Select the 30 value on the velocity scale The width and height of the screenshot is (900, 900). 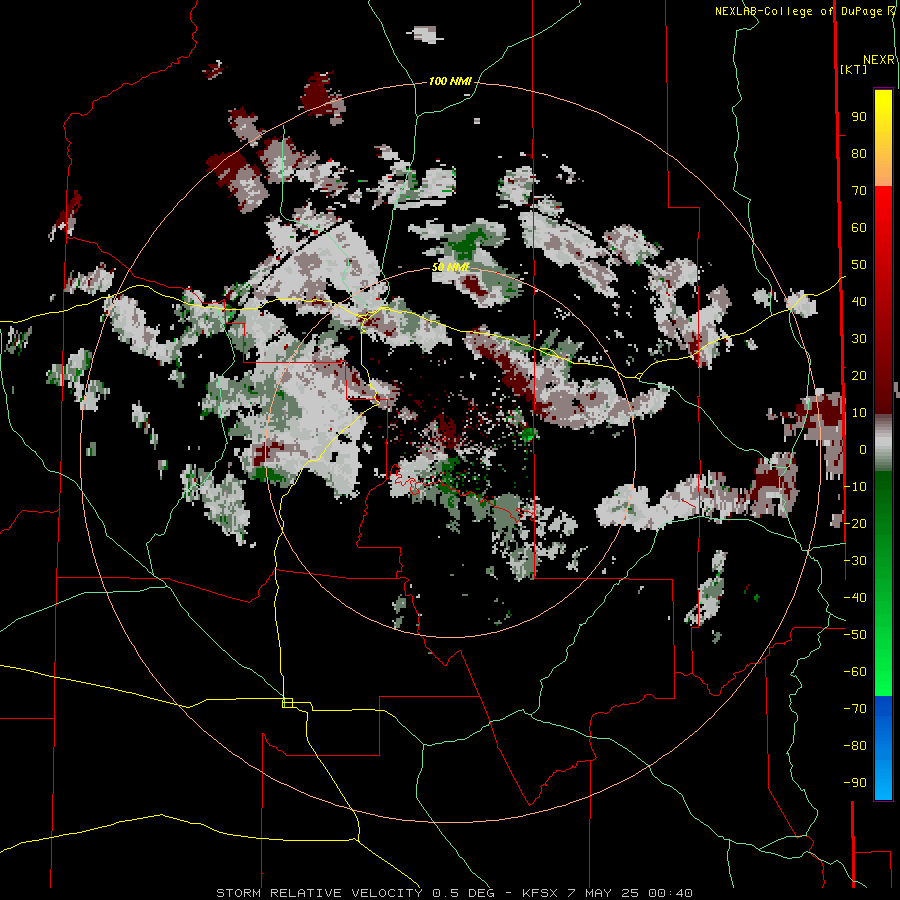click(x=859, y=339)
